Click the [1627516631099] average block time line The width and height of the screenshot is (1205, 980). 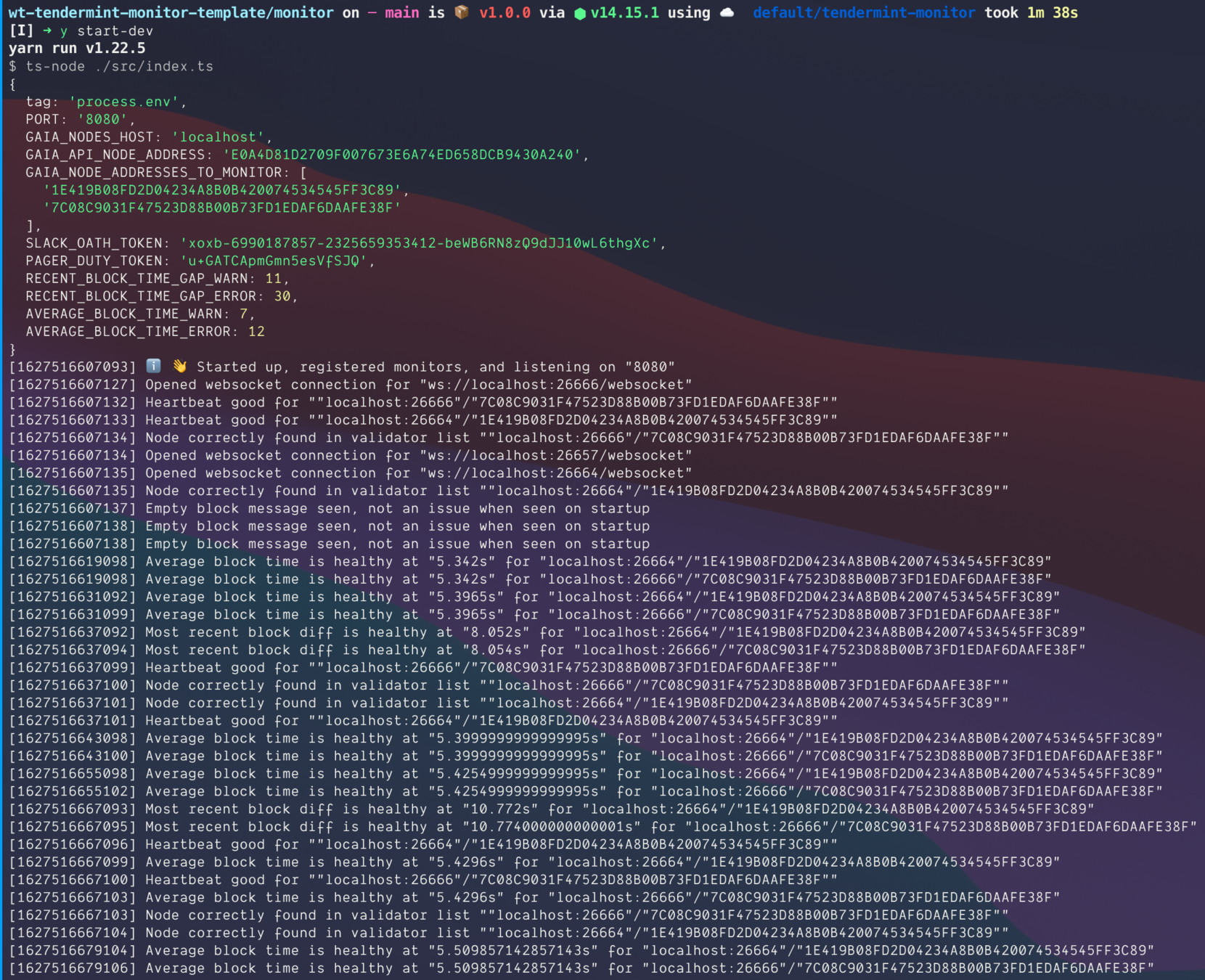534,614
